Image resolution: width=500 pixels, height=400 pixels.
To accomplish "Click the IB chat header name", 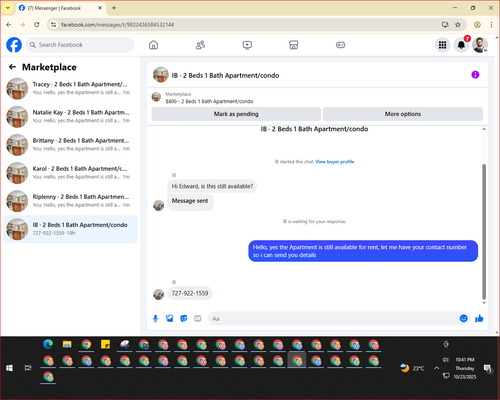I will pos(225,75).
